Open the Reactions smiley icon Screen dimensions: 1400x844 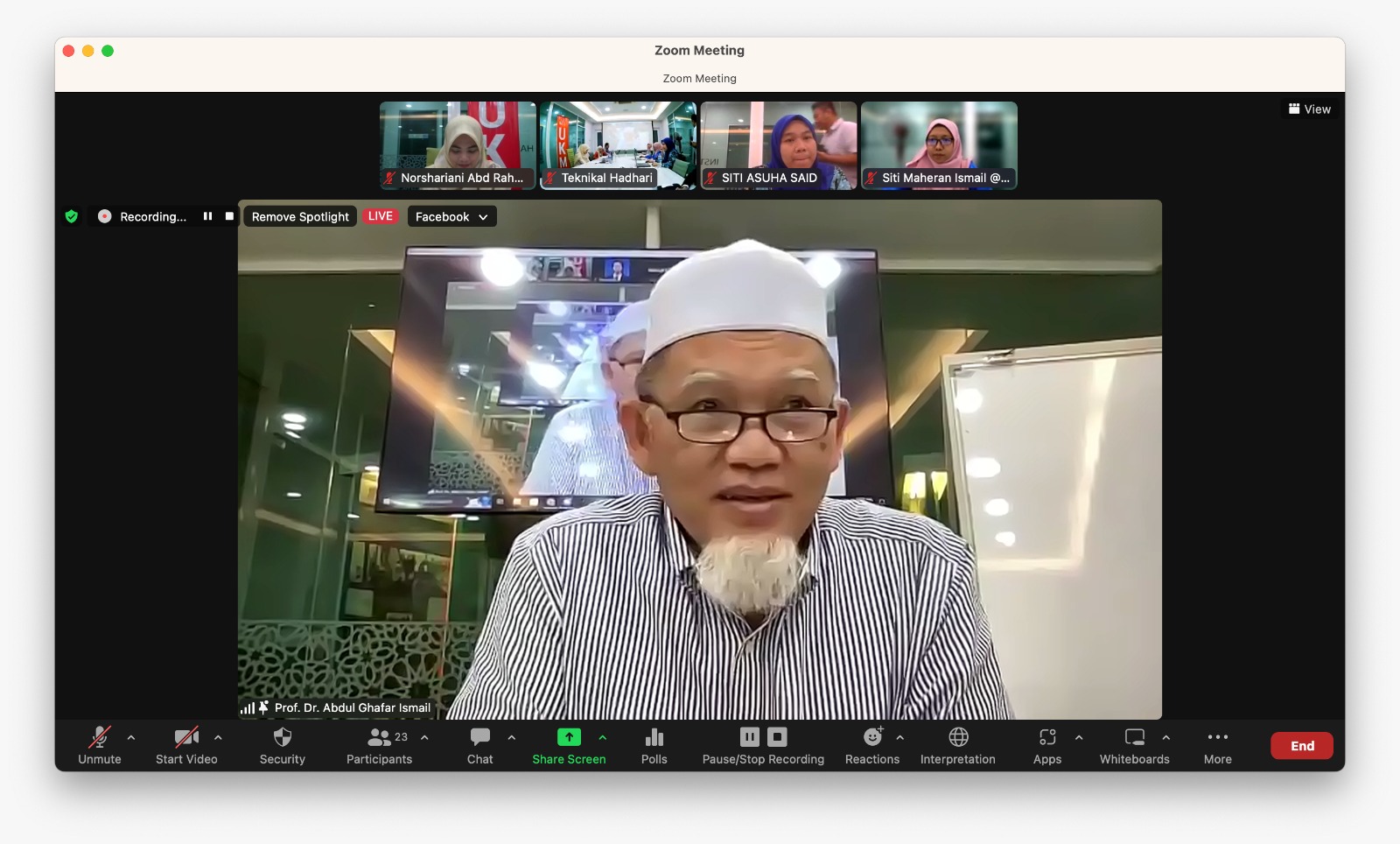[872, 737]
